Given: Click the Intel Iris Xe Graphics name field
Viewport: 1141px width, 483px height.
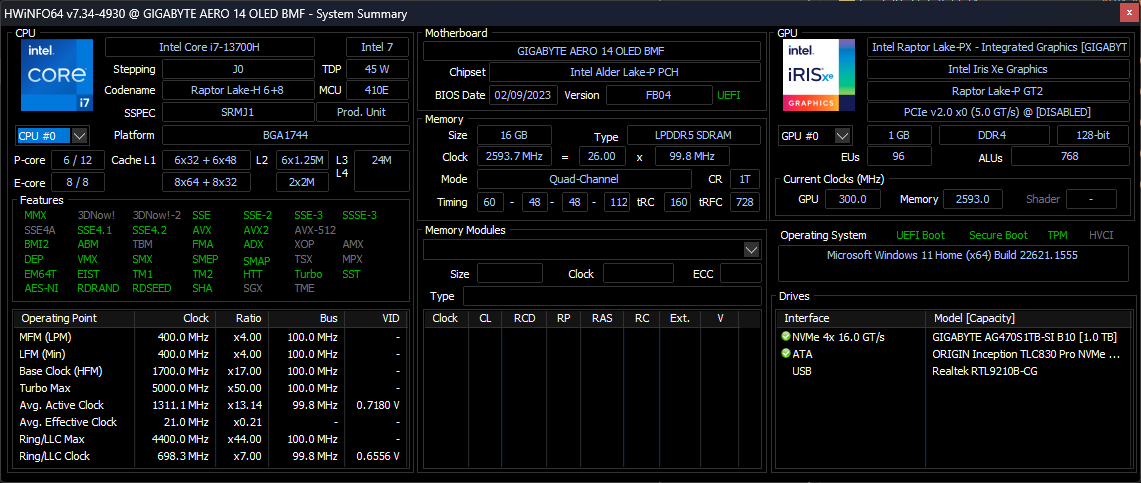Looking at the screenshot, I should tap(997, 69).
